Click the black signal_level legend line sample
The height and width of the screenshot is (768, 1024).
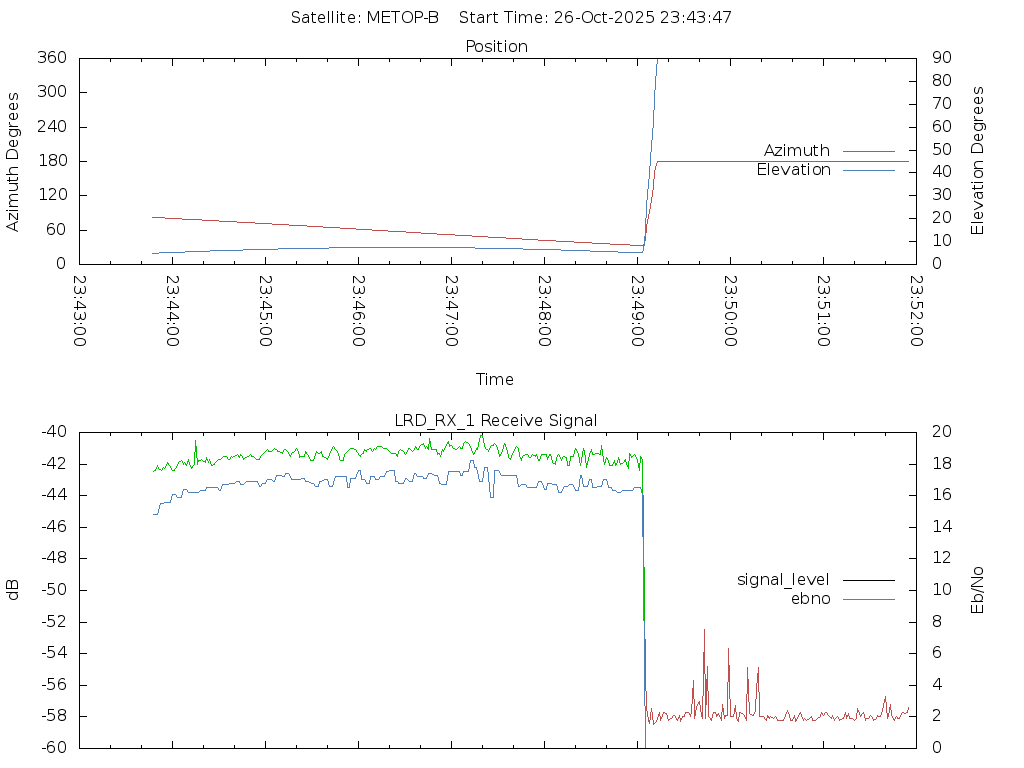pyautogui.click(x=868, y=580)
